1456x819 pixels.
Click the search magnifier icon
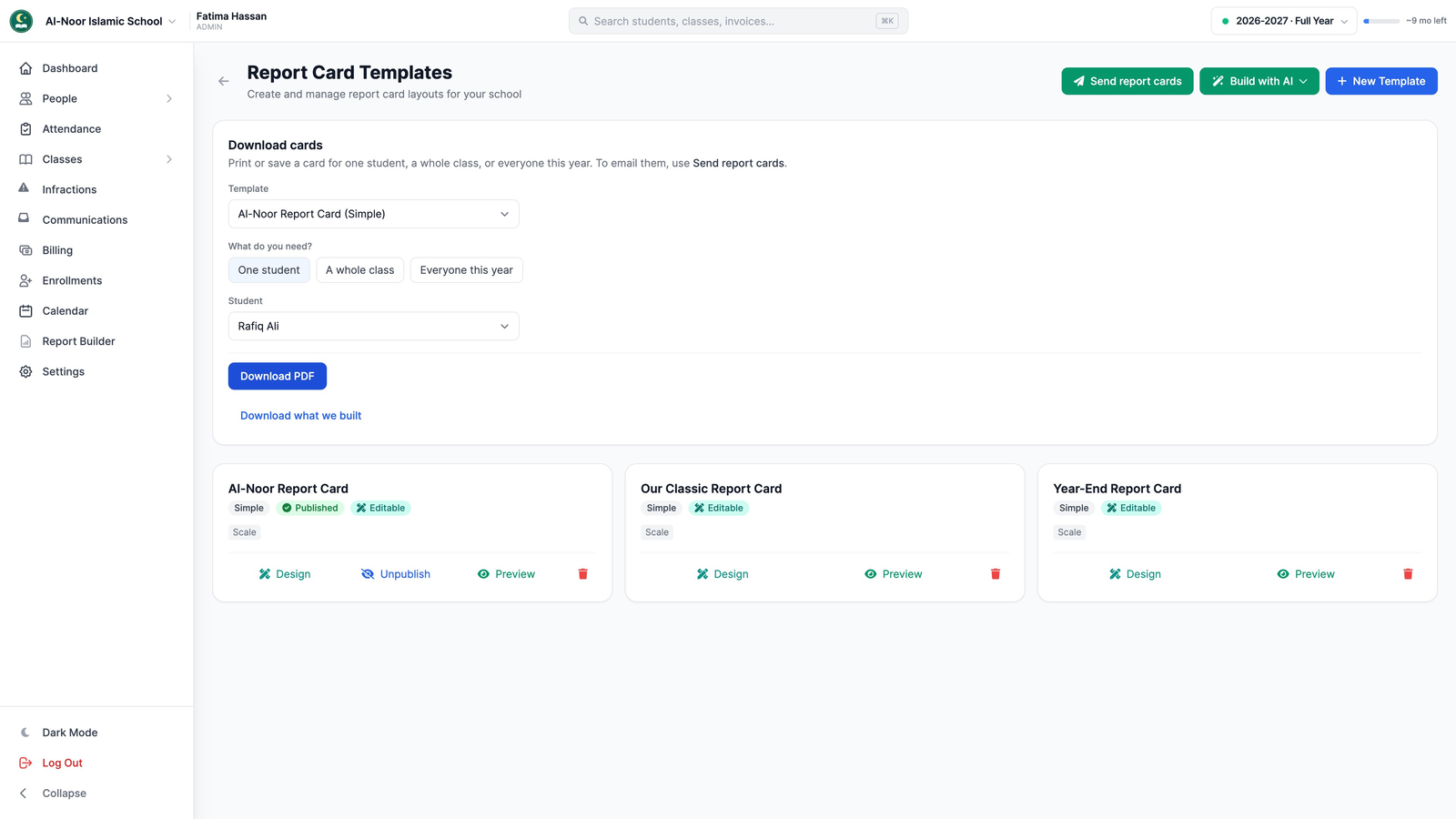(x=583, y=21)
